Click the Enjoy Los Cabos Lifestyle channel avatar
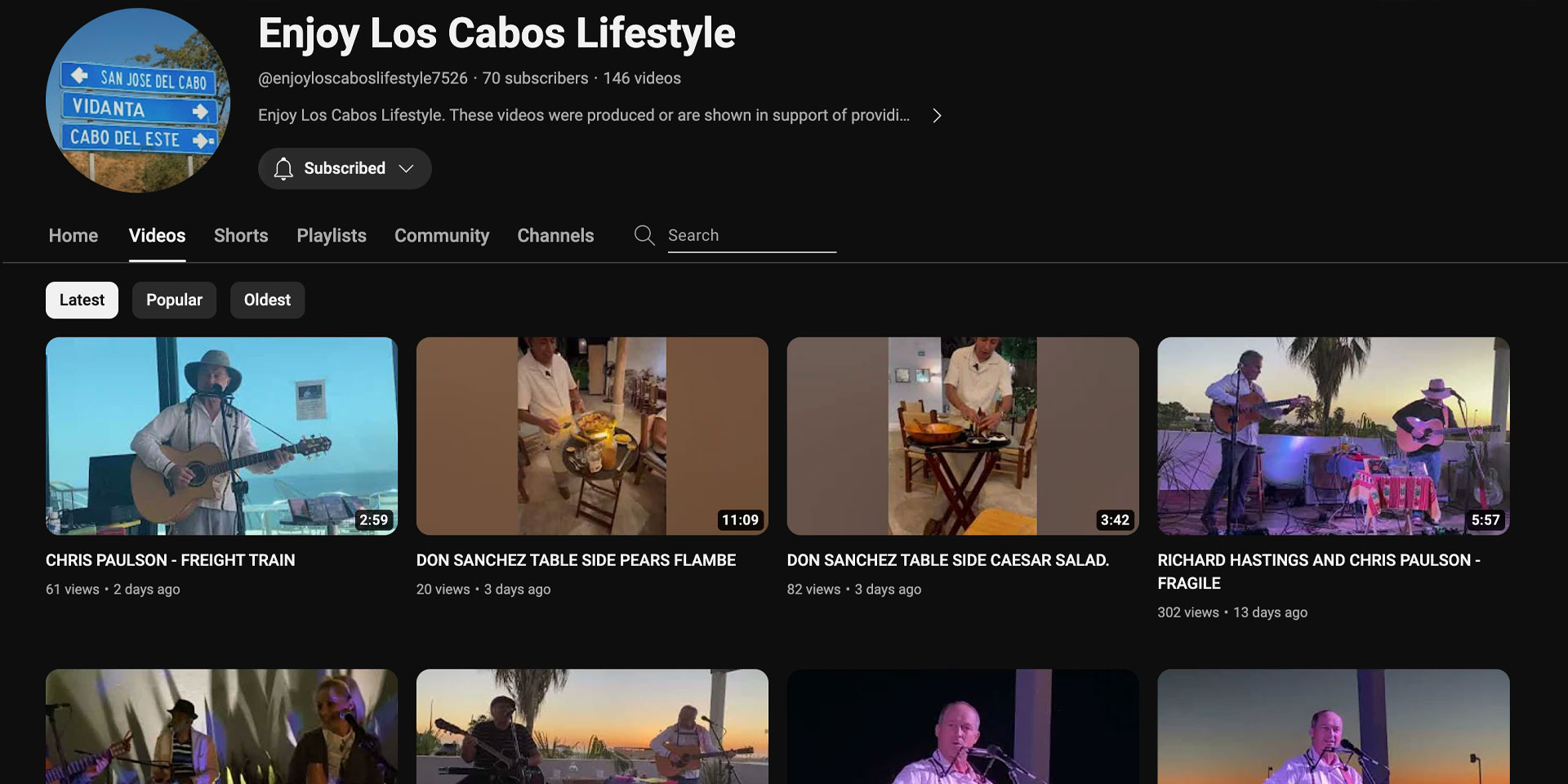 [137, 100]
